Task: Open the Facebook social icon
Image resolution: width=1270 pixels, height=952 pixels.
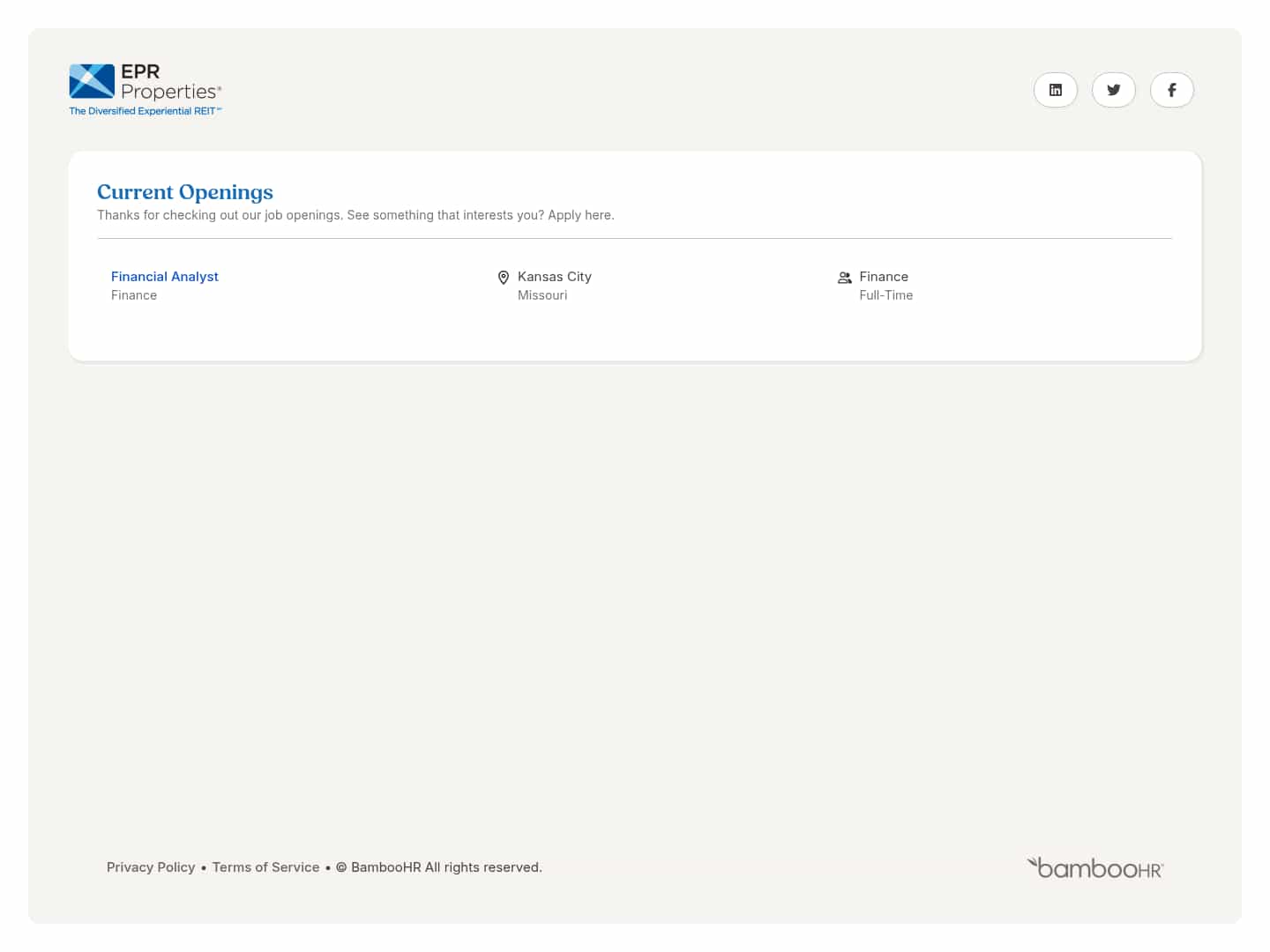Action: tap(1172, 90)
